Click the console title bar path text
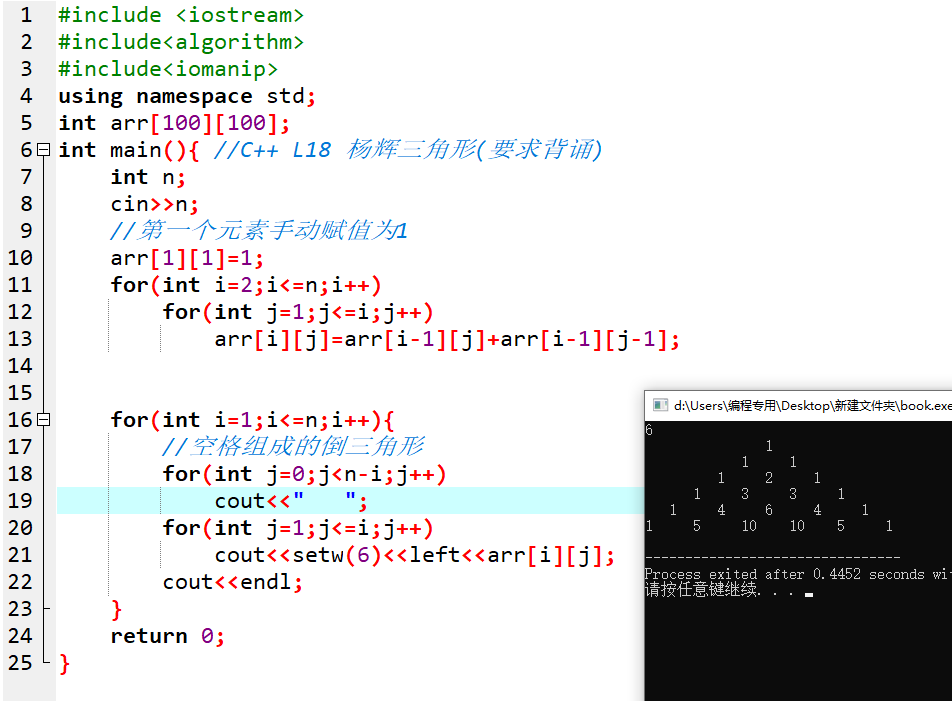 point(812,405)
